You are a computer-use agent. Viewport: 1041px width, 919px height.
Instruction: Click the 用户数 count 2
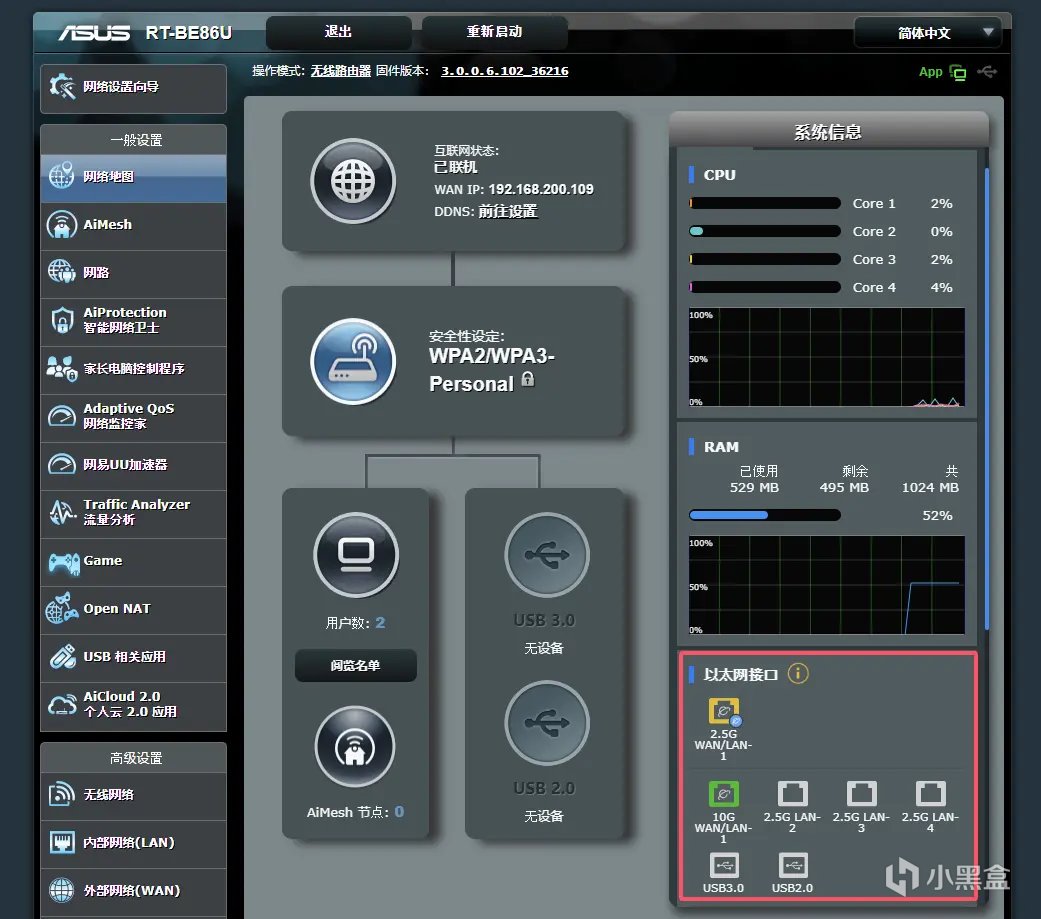(x=380, y=623)
